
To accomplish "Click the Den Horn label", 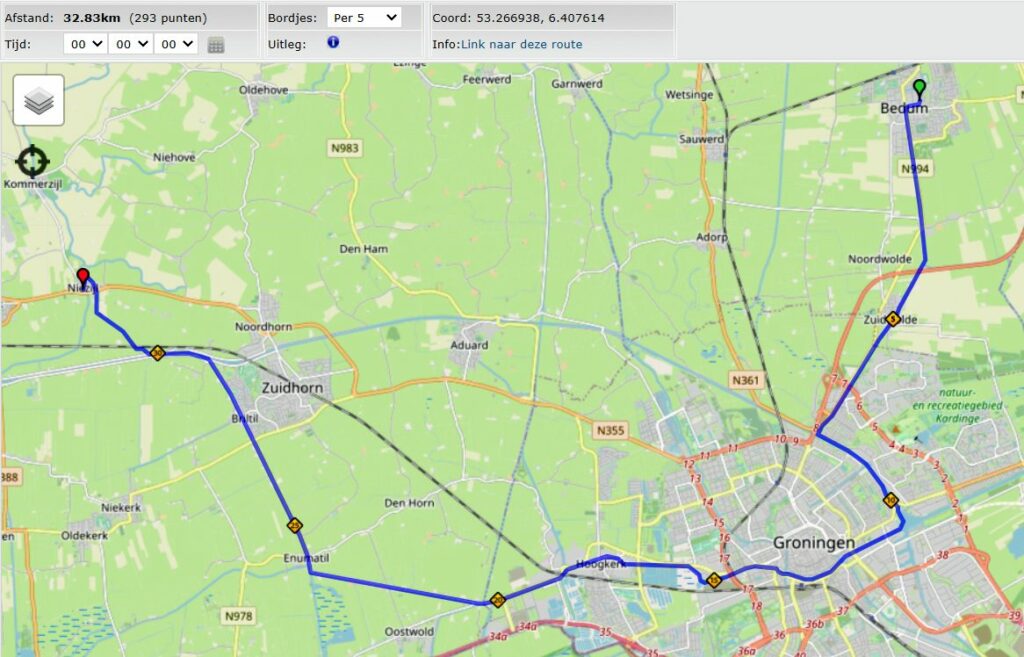I will (409, 503).
